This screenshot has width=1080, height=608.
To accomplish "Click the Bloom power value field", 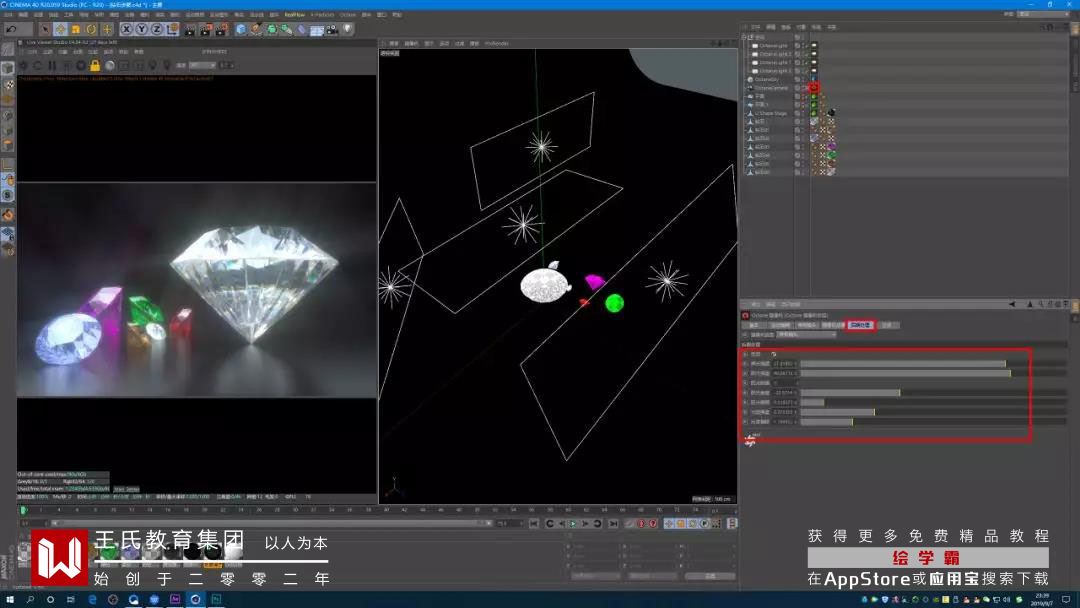I will pyautogui.click(x=785, y=364).
